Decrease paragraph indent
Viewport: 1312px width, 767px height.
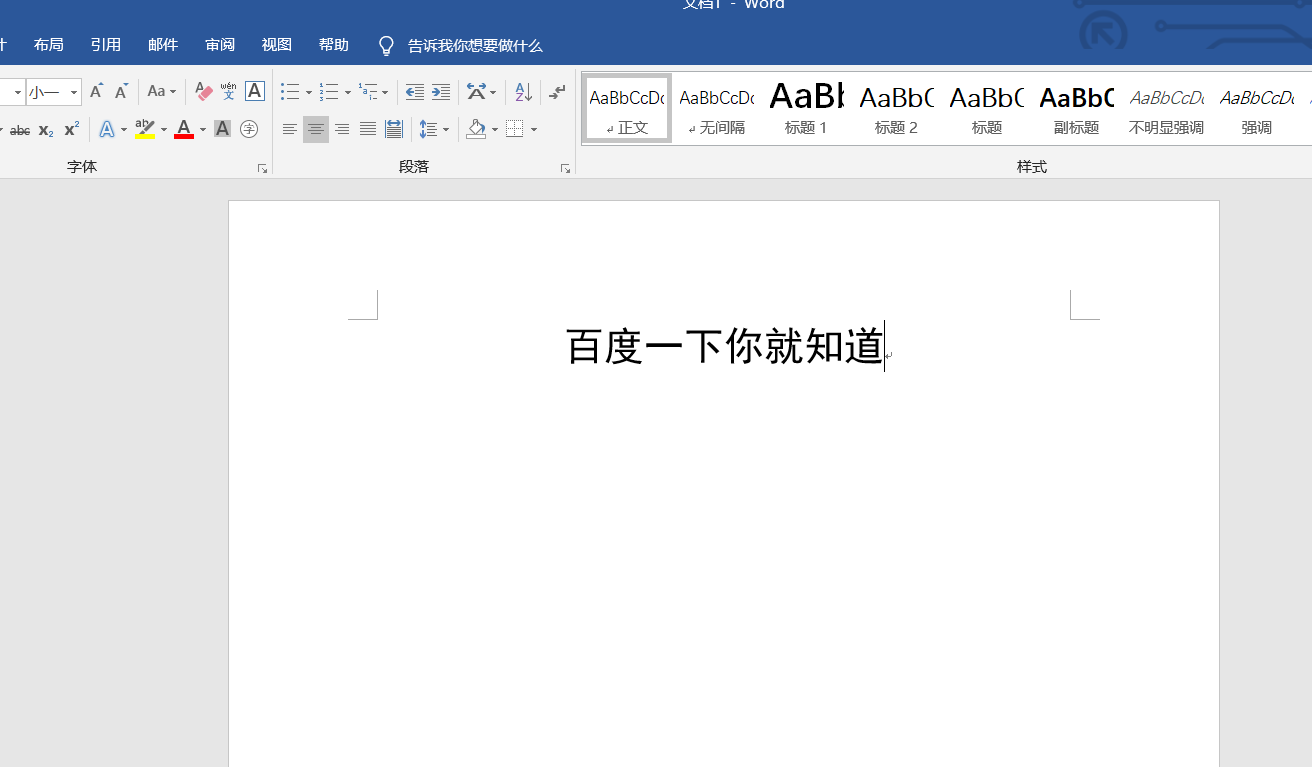pos(415,92)
